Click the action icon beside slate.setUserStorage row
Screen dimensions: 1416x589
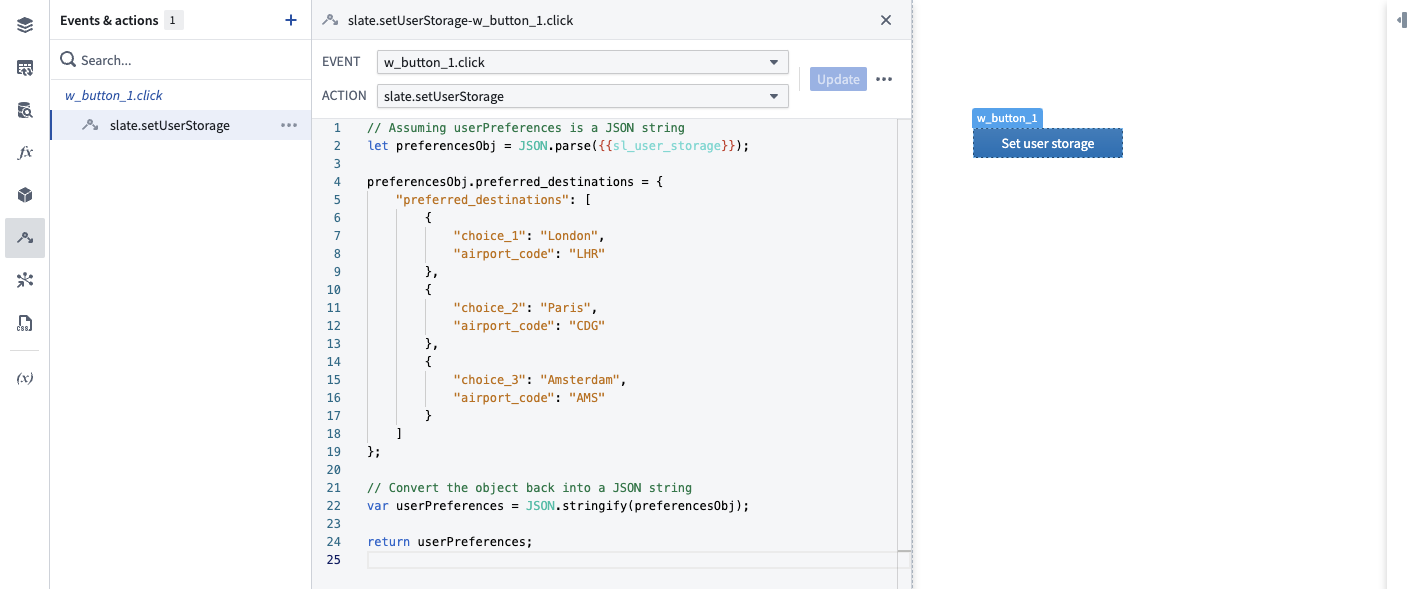pos(90,125)
